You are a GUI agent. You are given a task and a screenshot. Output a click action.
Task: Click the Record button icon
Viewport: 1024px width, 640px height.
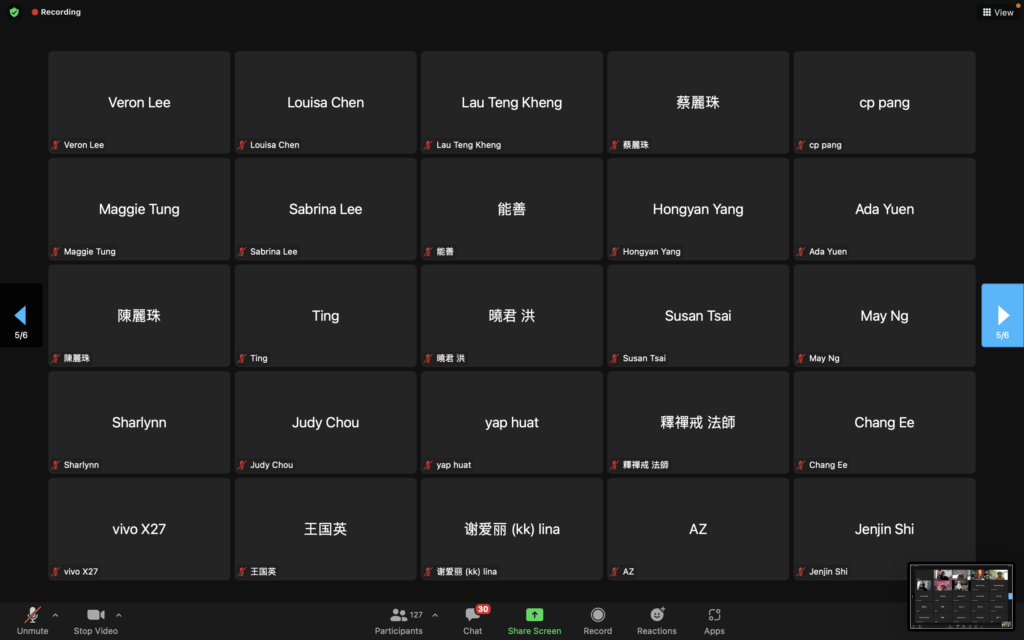597,615
